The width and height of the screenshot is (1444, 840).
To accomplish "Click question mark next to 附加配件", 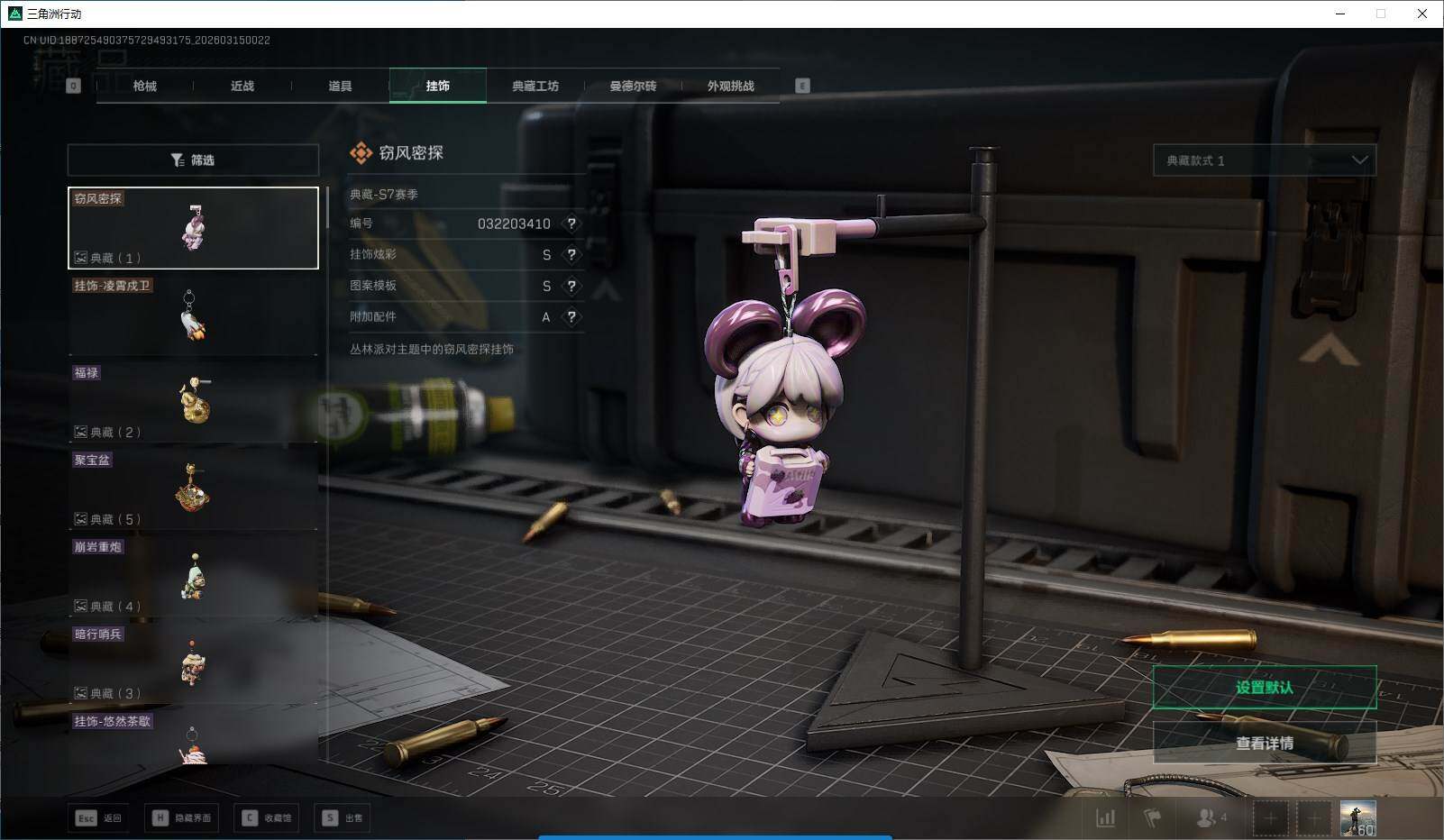I will (x=571, y=317).
